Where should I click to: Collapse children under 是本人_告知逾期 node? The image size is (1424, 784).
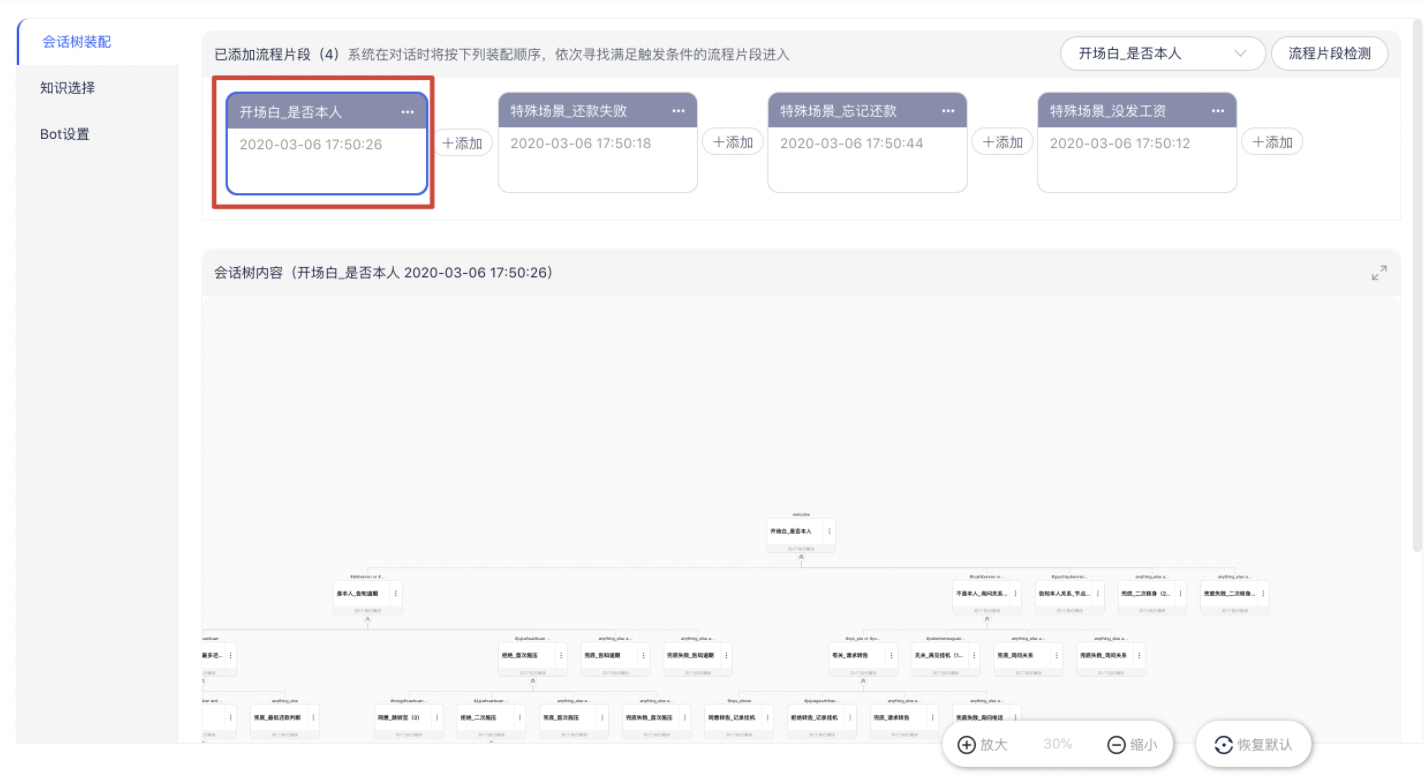point(368,619)
